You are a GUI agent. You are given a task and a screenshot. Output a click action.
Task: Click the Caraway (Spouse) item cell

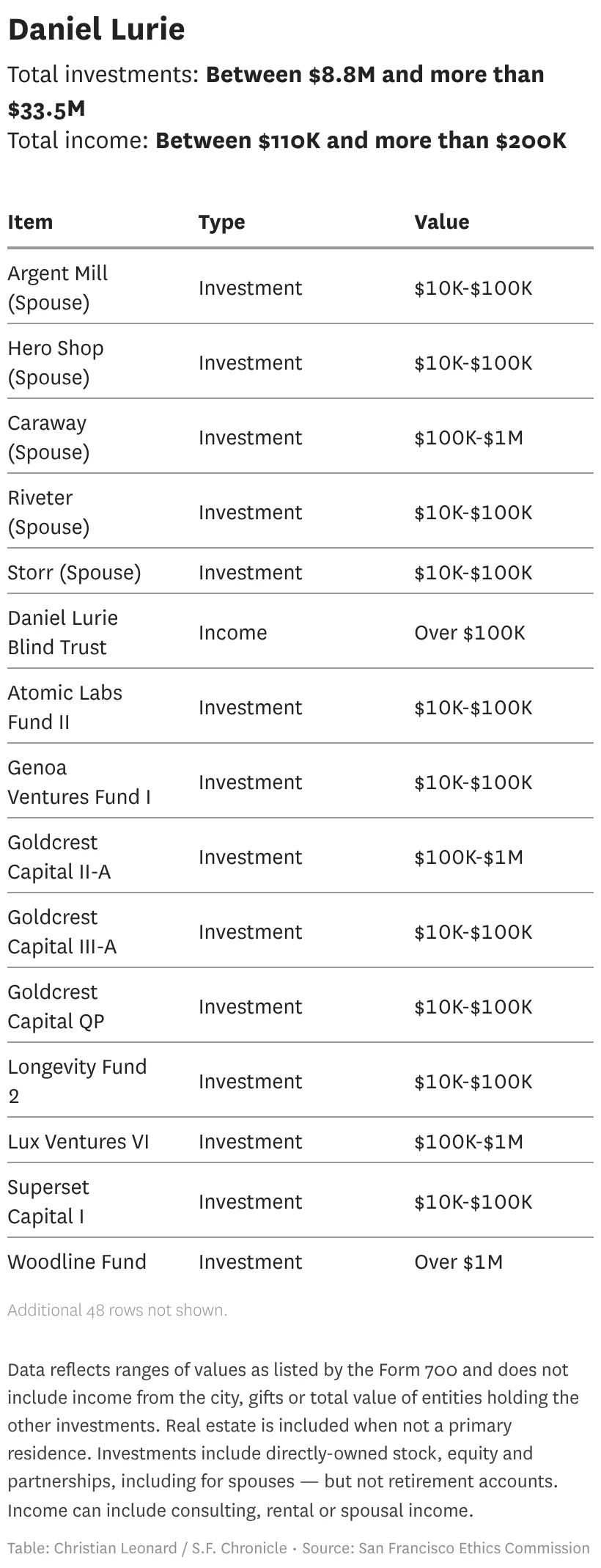48,437
